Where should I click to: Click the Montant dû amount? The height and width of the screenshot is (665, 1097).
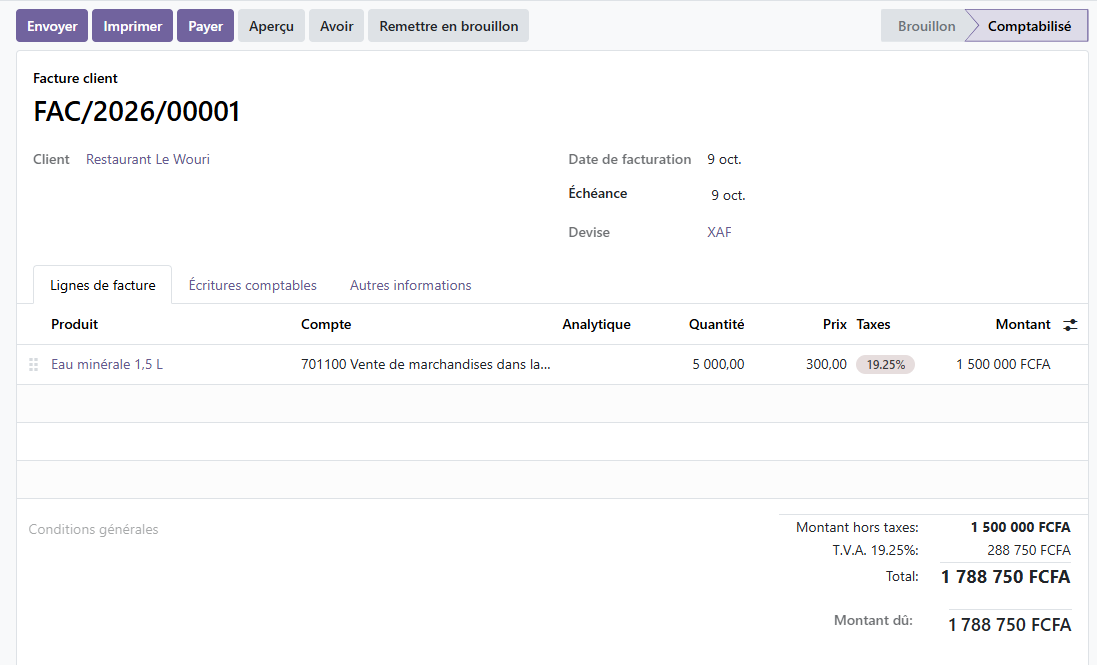point(1010,624)
